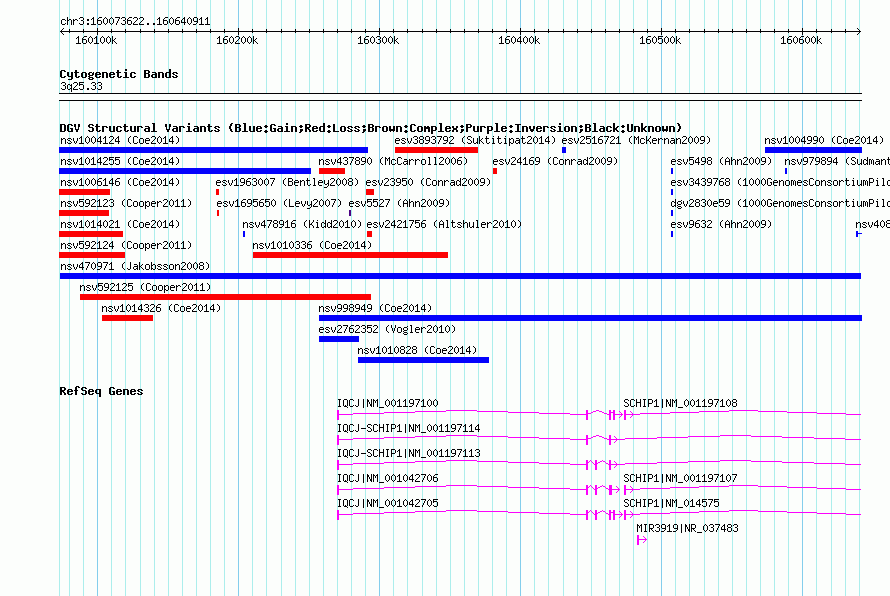Select the esv1963007 (Bentley2008) variant label
The image size is (890, 596).
point(287,182)
